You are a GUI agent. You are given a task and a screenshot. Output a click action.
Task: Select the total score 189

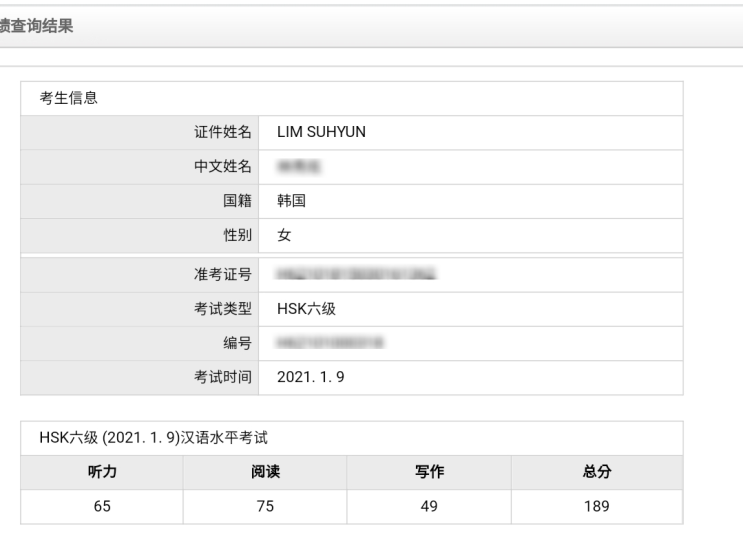[597, 506]
